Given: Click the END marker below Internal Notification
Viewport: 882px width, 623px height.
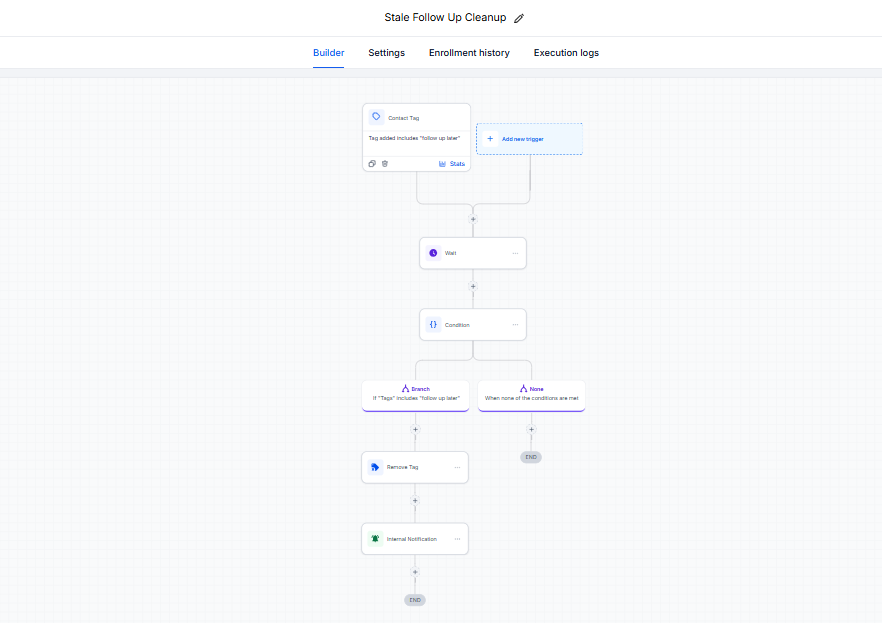Looking at the screenshot, I should pyautogui.click(x=415, y=600).
